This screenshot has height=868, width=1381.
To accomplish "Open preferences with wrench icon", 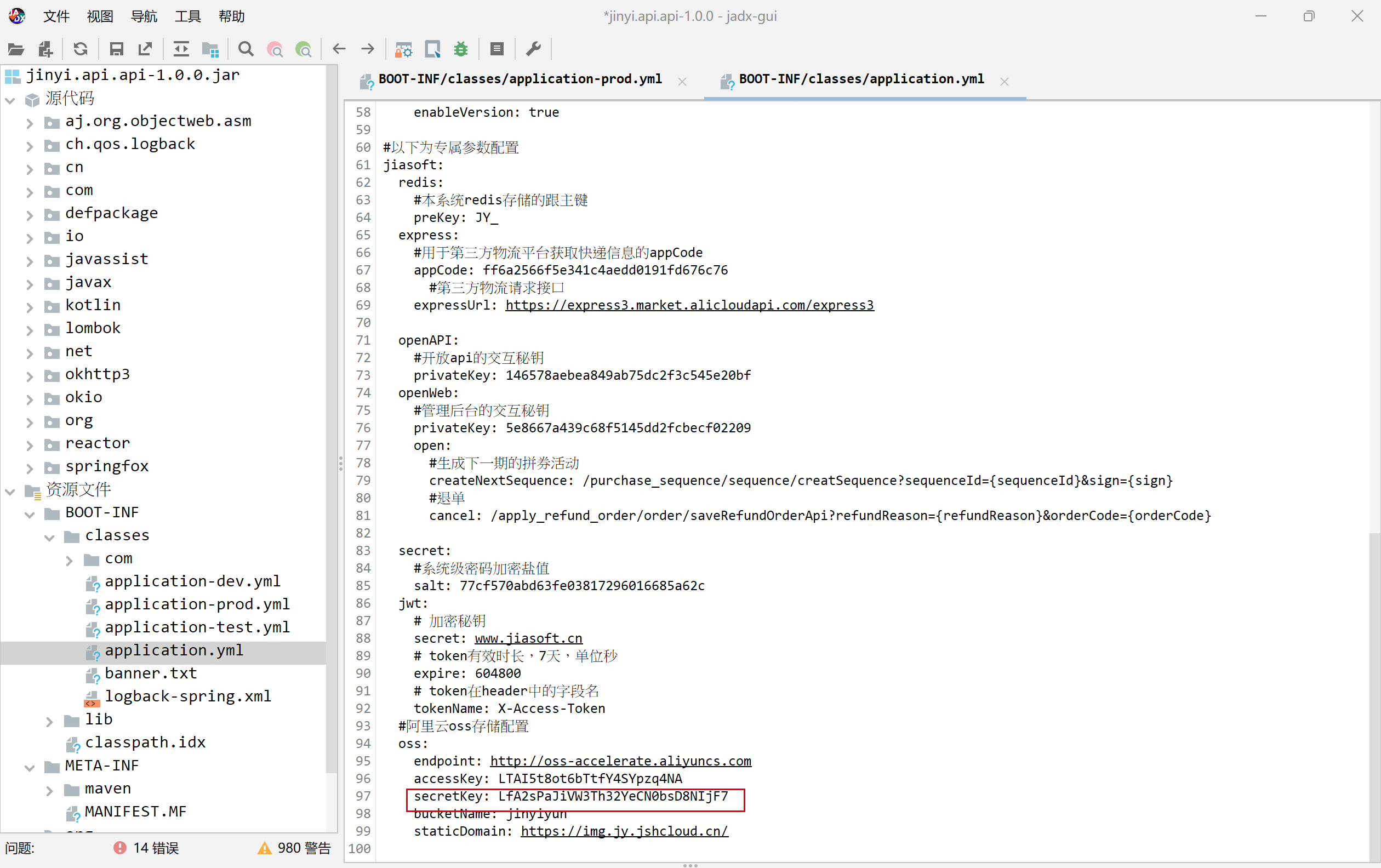I will pyautogui.click(x=533, y=49).
